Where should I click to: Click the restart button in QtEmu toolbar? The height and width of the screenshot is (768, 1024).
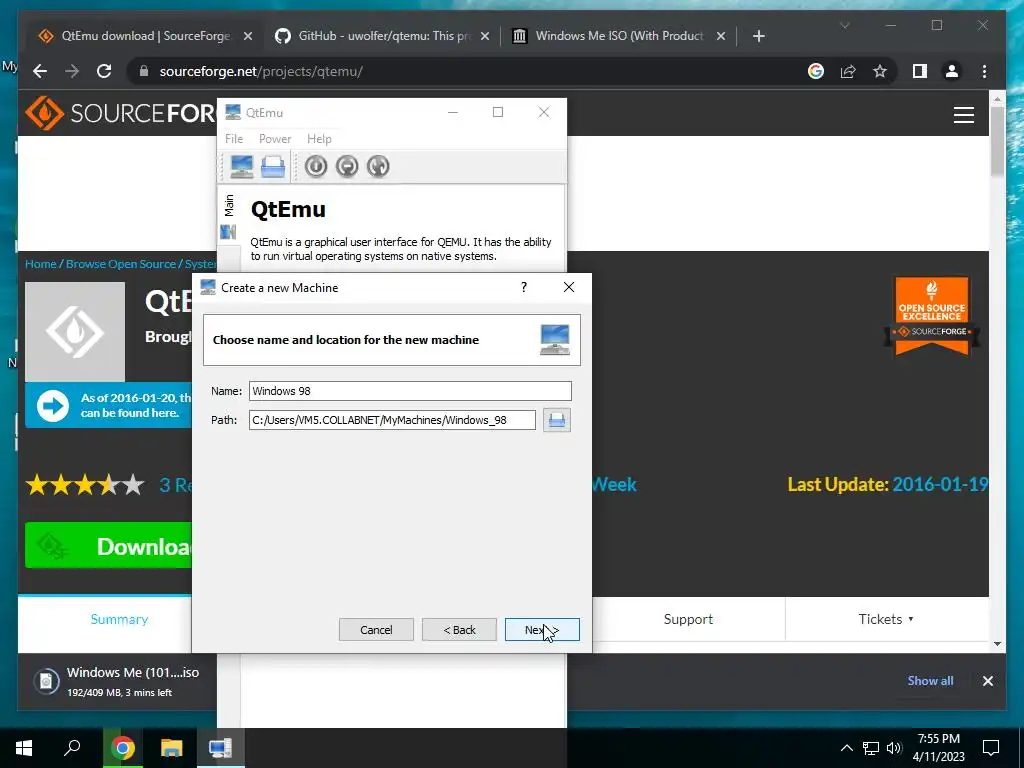[x=378, y=167]
